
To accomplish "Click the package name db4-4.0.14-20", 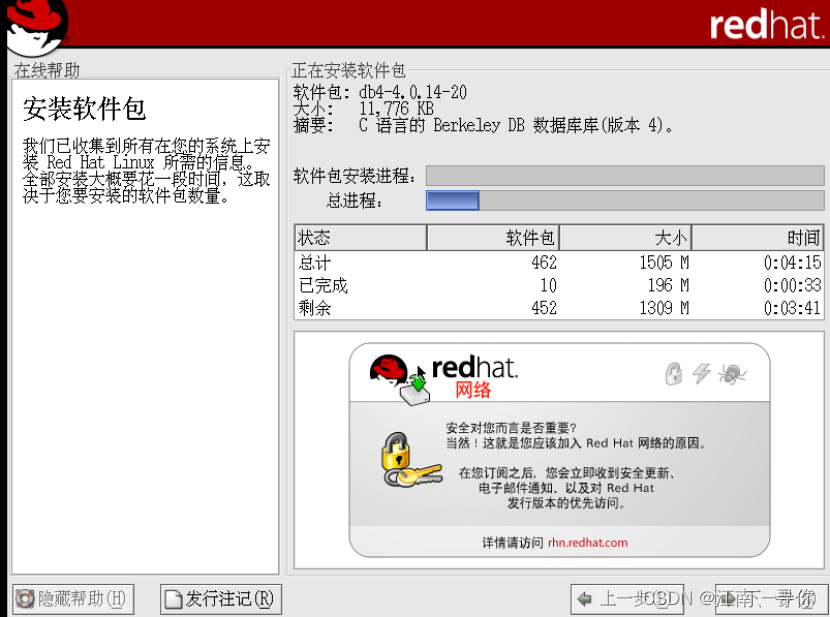I will point(413,92).
